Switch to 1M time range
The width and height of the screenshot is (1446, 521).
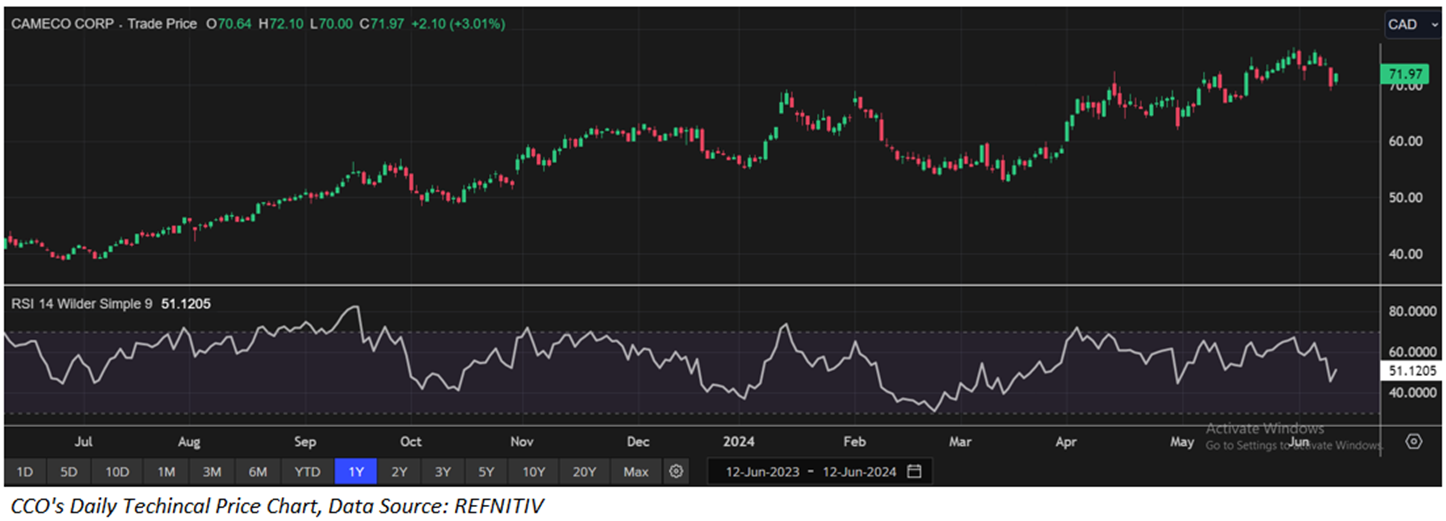tap(166, 471)
